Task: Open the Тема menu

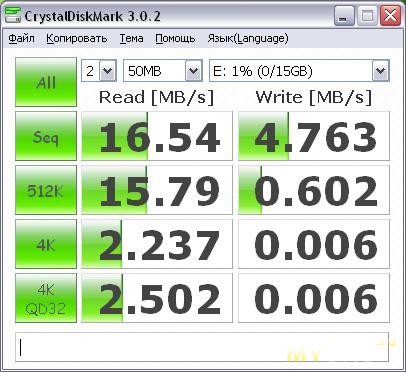Action: pos(132,38)
